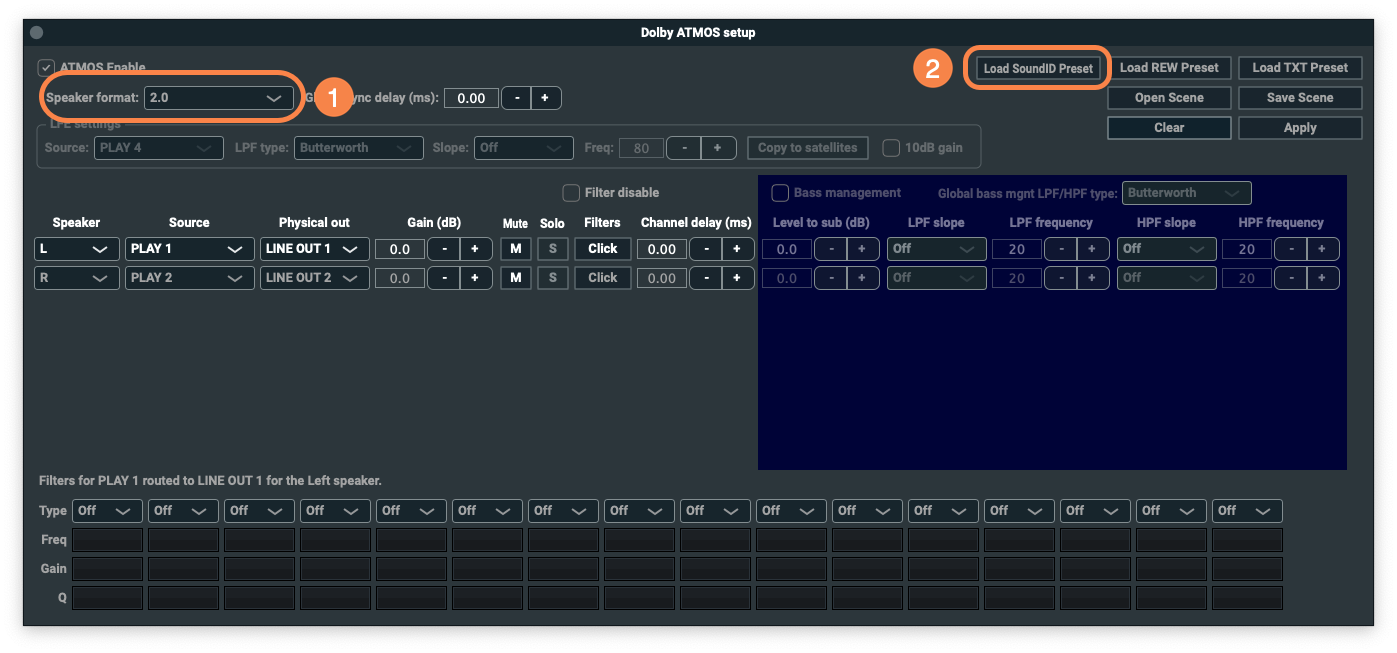Open the PLAY 2 source dropdown
The image size is (1397, 653).
pyautogui.click(x=189, y=278)
